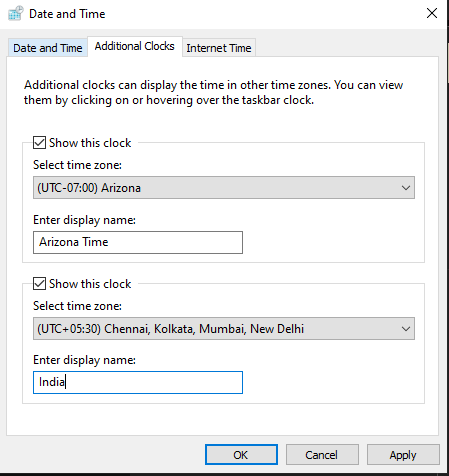The height and width of the screenshot is (476, 449).
Task: Click Enter display name label above India
Action: pos(84,360)
